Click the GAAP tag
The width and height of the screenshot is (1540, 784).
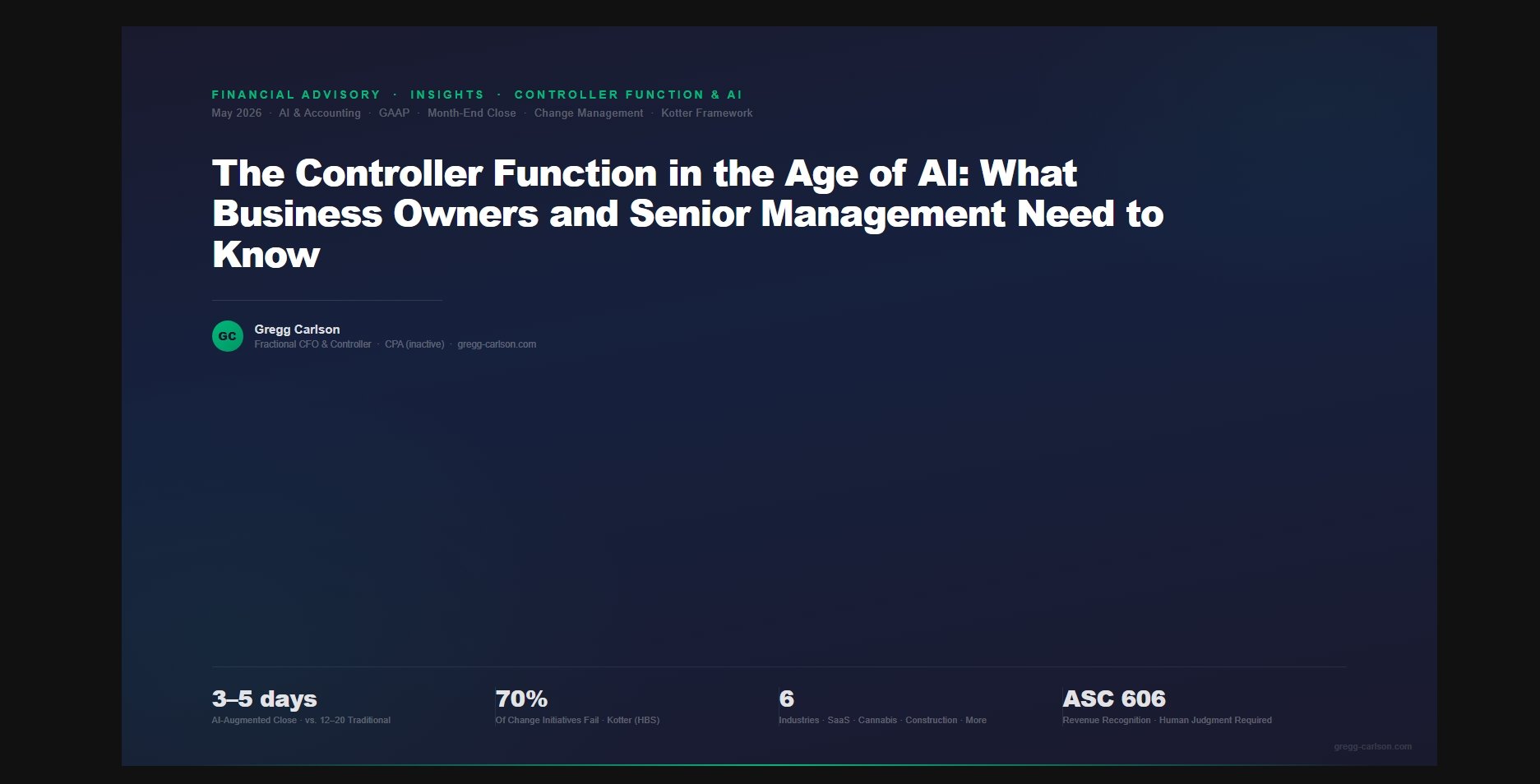(x=394, y=113)
